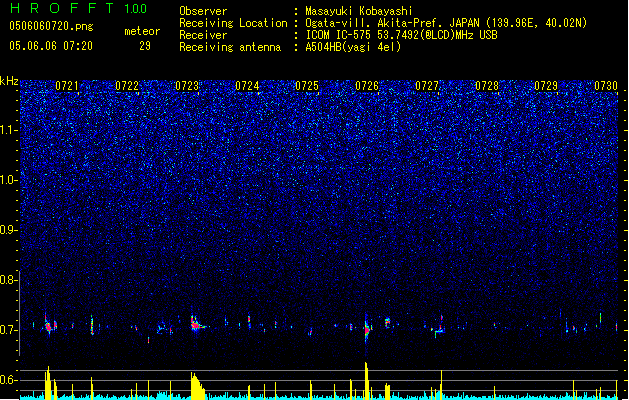Viewport: 629px width, 400px height.
Task: Click the 0728 time marker
Action: 487,86
